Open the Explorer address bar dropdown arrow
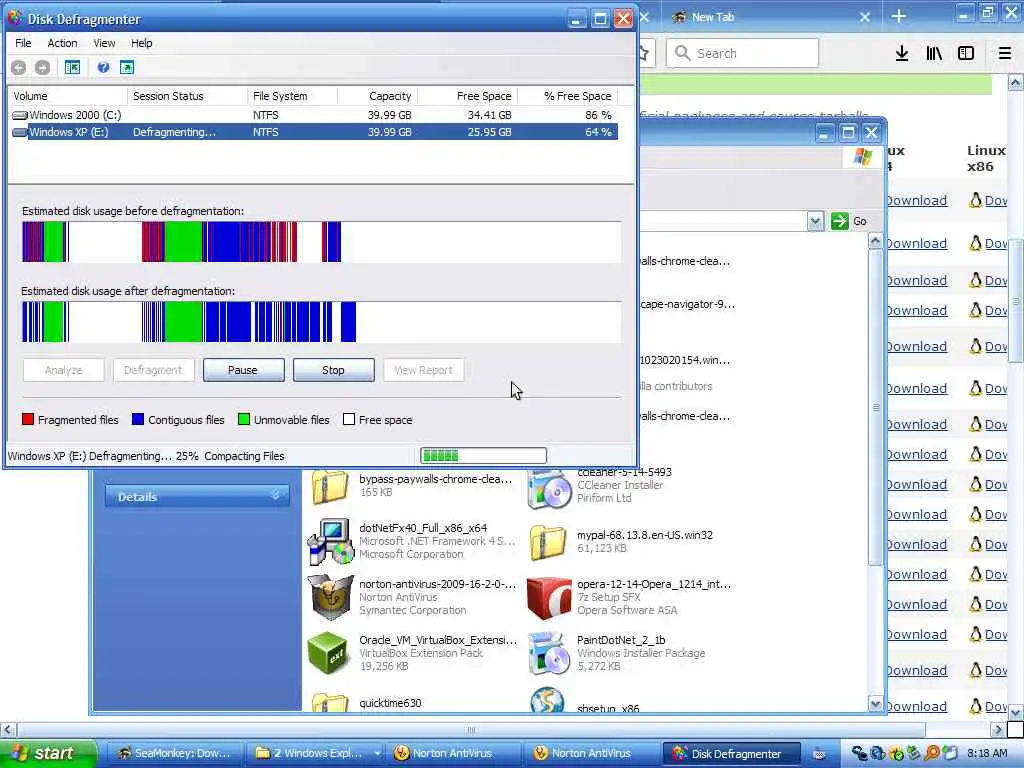The width and height of the screenshot is (1024, 768). click(x=815, y=221)
